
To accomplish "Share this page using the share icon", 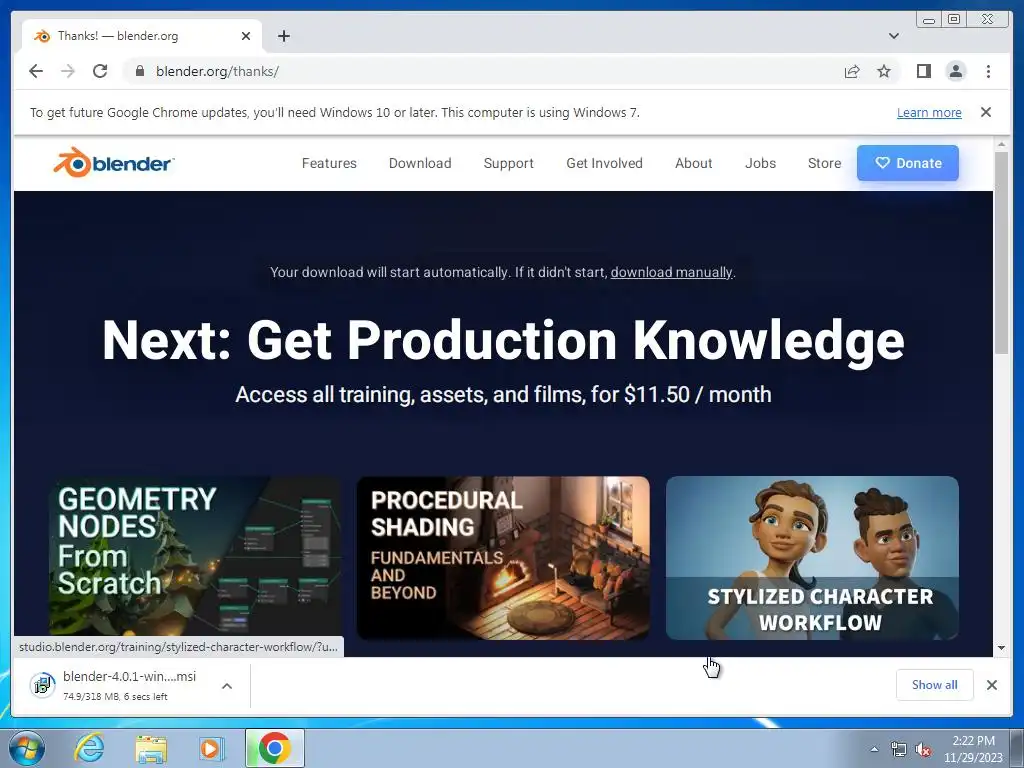I will click(x=852, y=71).
